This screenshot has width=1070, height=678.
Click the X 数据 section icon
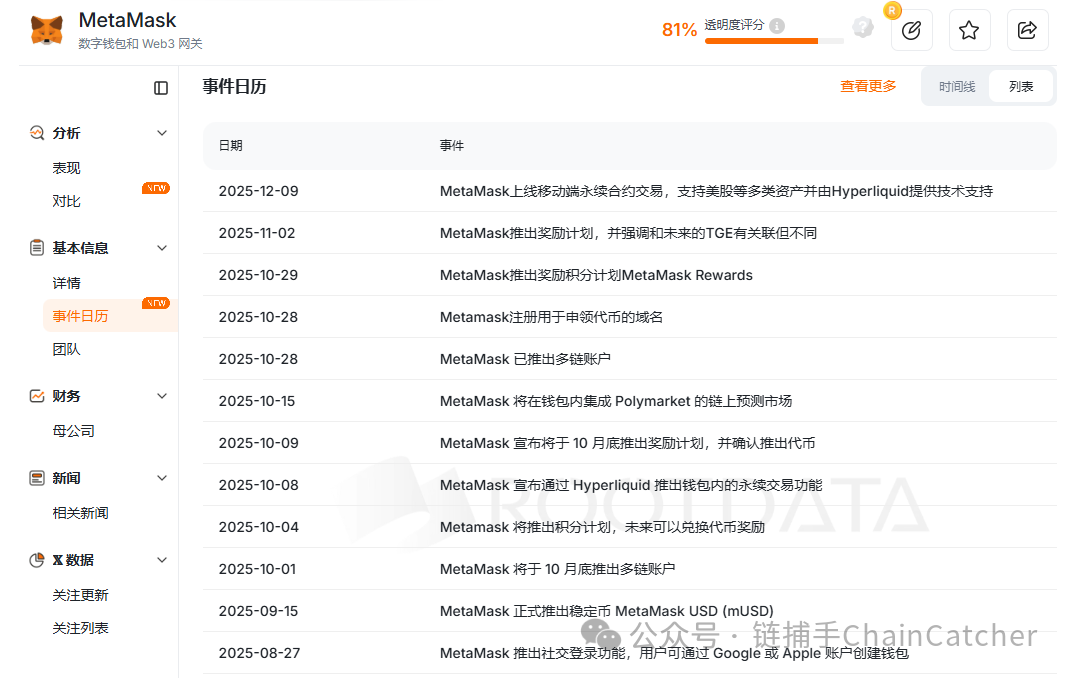click(x=37, y=560)
